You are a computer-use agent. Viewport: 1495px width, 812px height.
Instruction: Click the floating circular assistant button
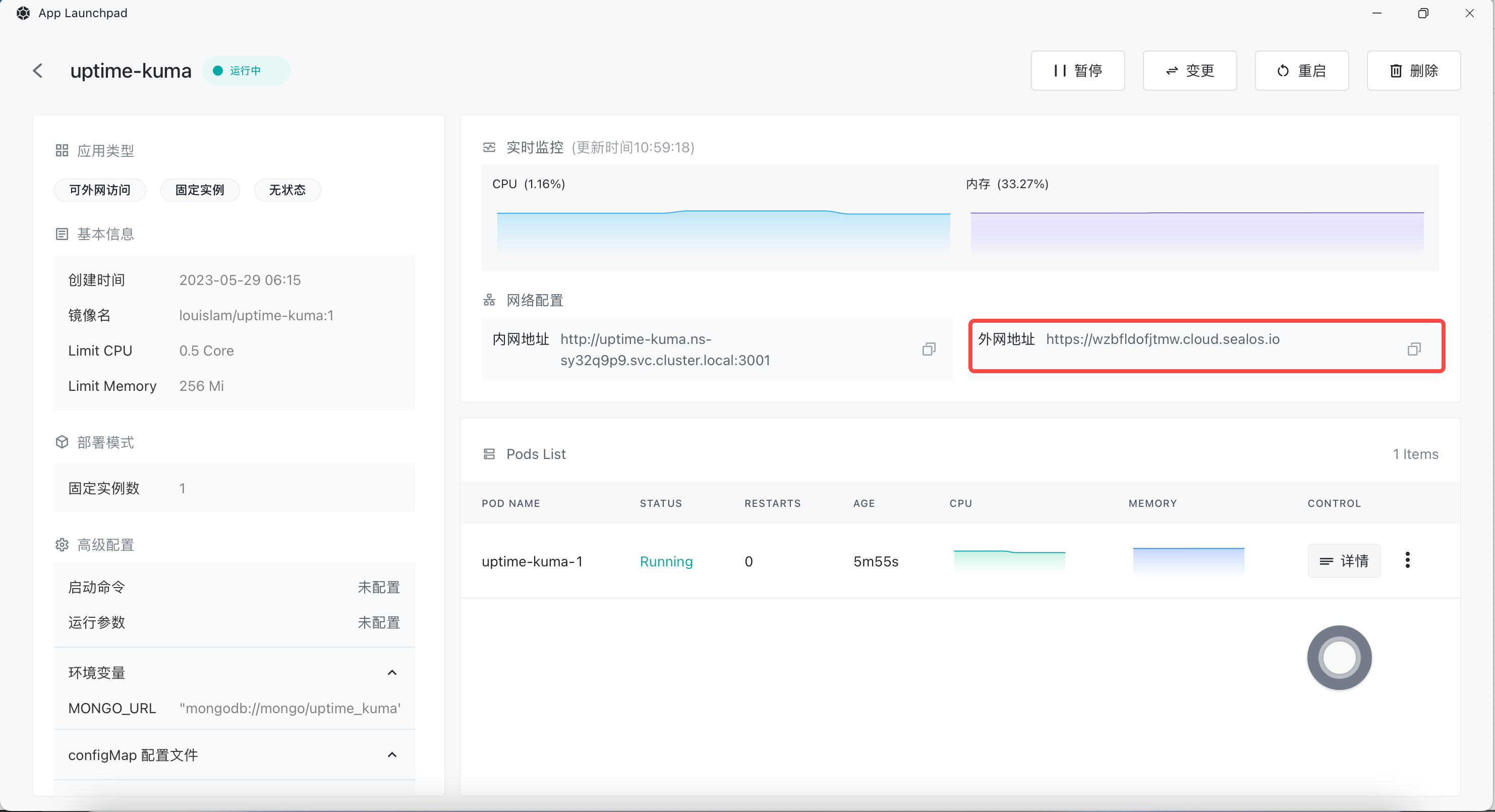coord(1340,658)
